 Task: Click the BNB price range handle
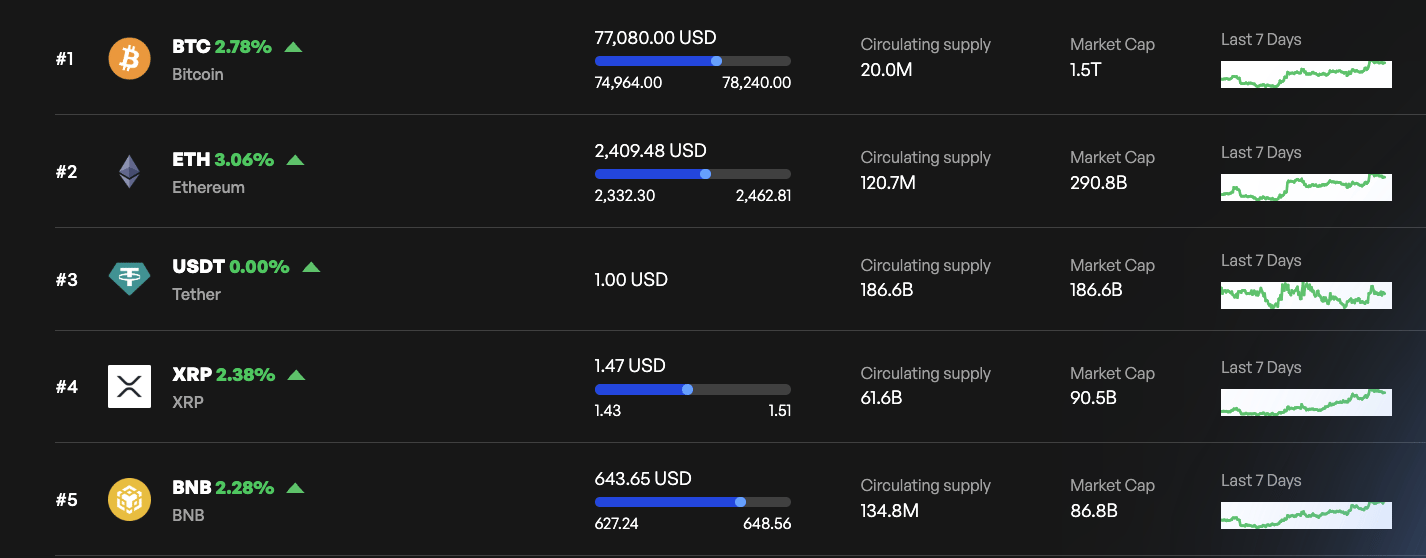(x=740, y=502)
